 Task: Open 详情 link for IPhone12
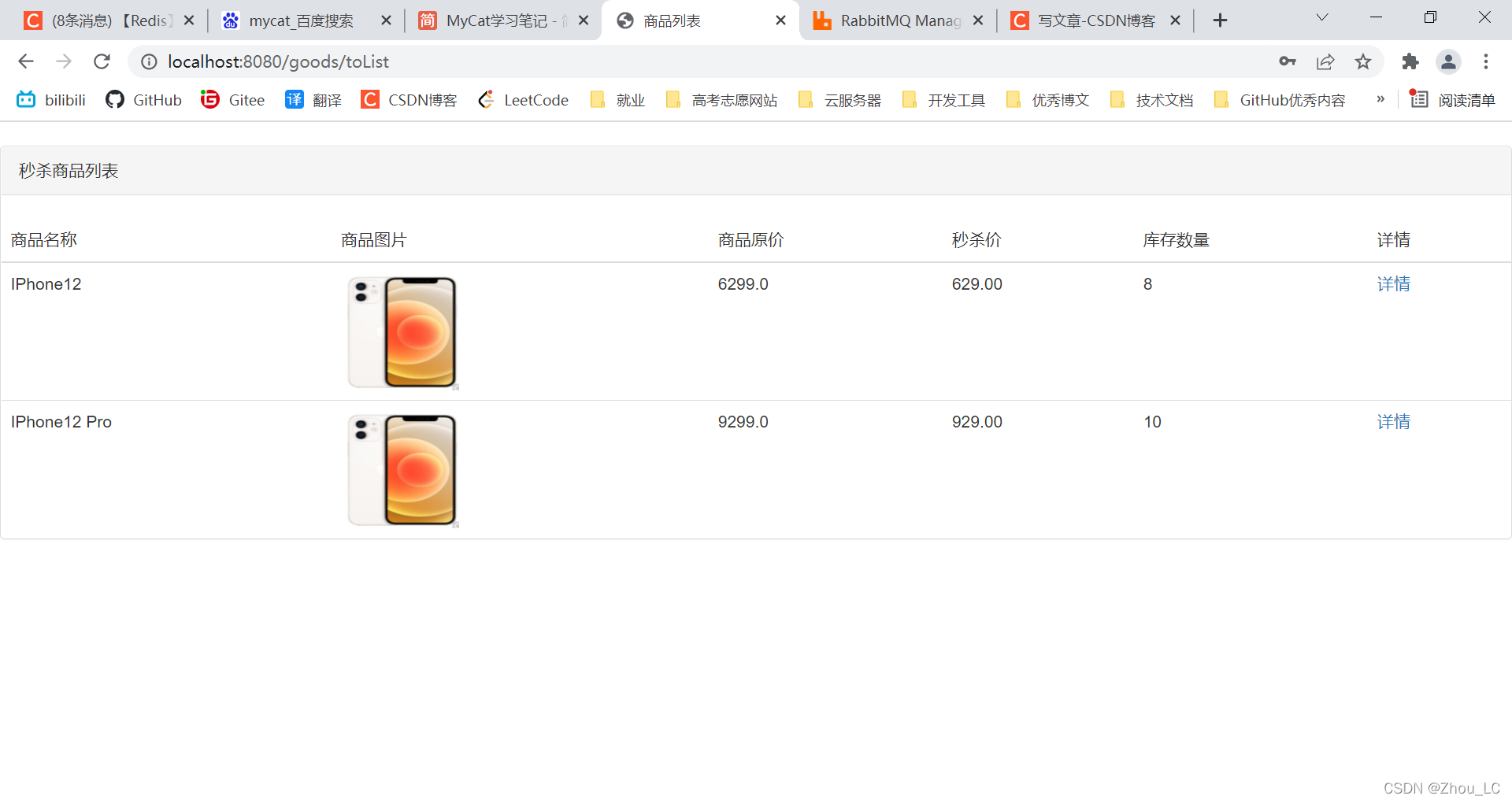pos(1393,284)
